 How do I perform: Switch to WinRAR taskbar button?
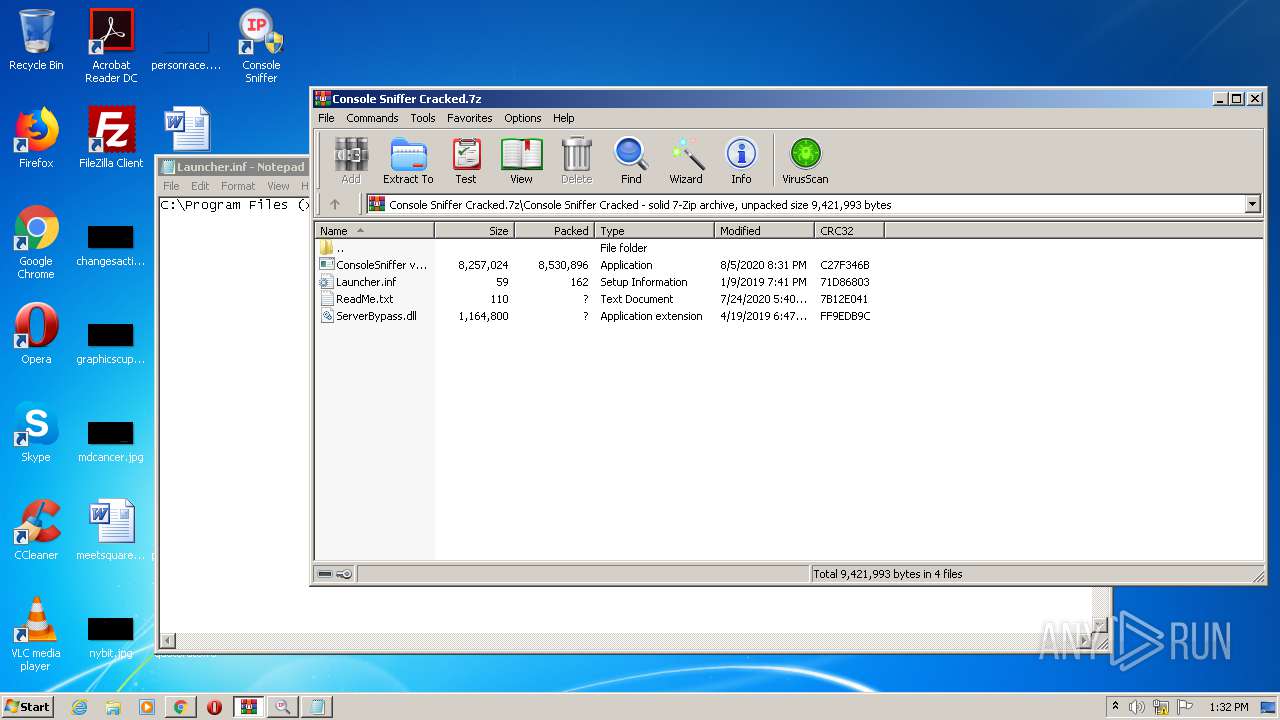(248, 706)
